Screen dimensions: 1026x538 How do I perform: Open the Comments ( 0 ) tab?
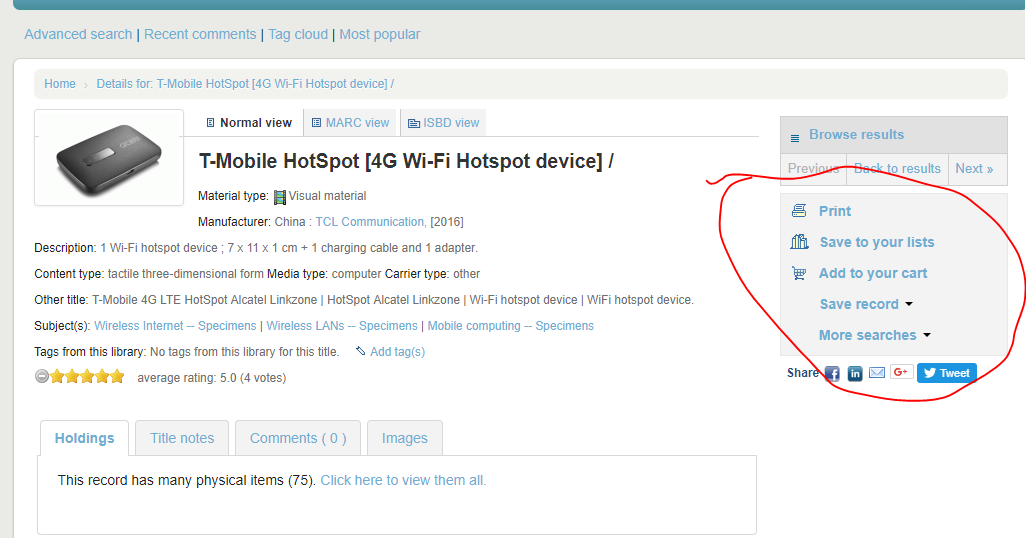pos(298,438)
